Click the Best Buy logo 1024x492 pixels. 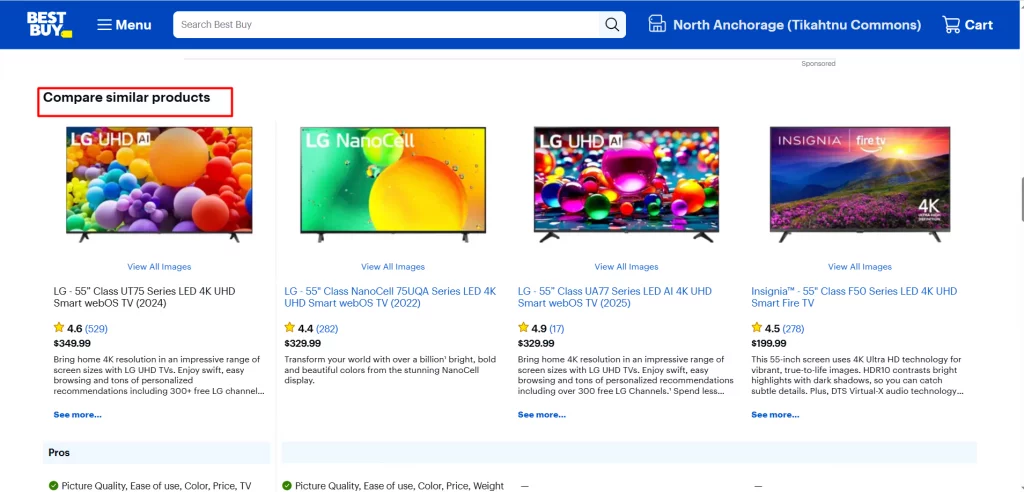(49, 24)
